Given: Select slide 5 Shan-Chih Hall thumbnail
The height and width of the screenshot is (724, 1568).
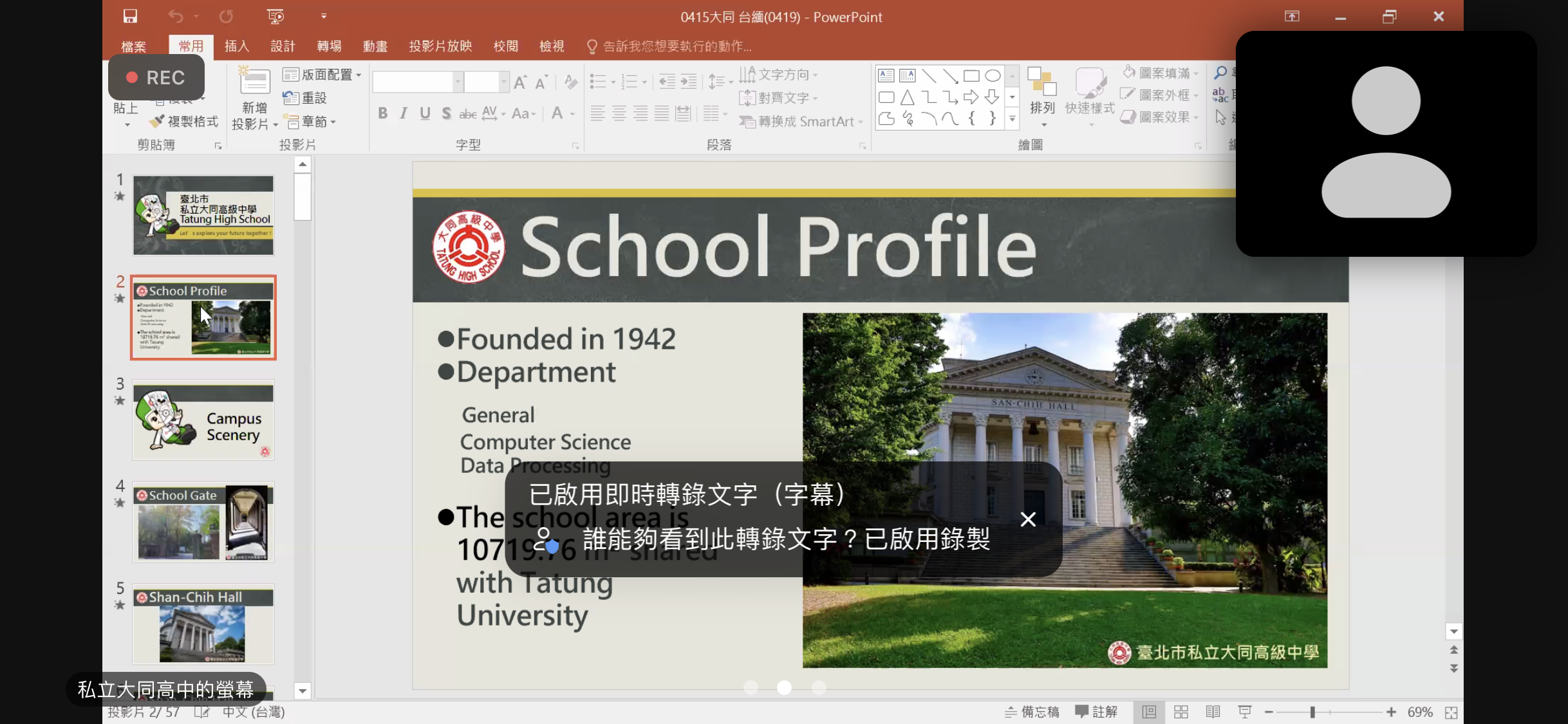Looking at the screenshot, I should click(203, 624).
